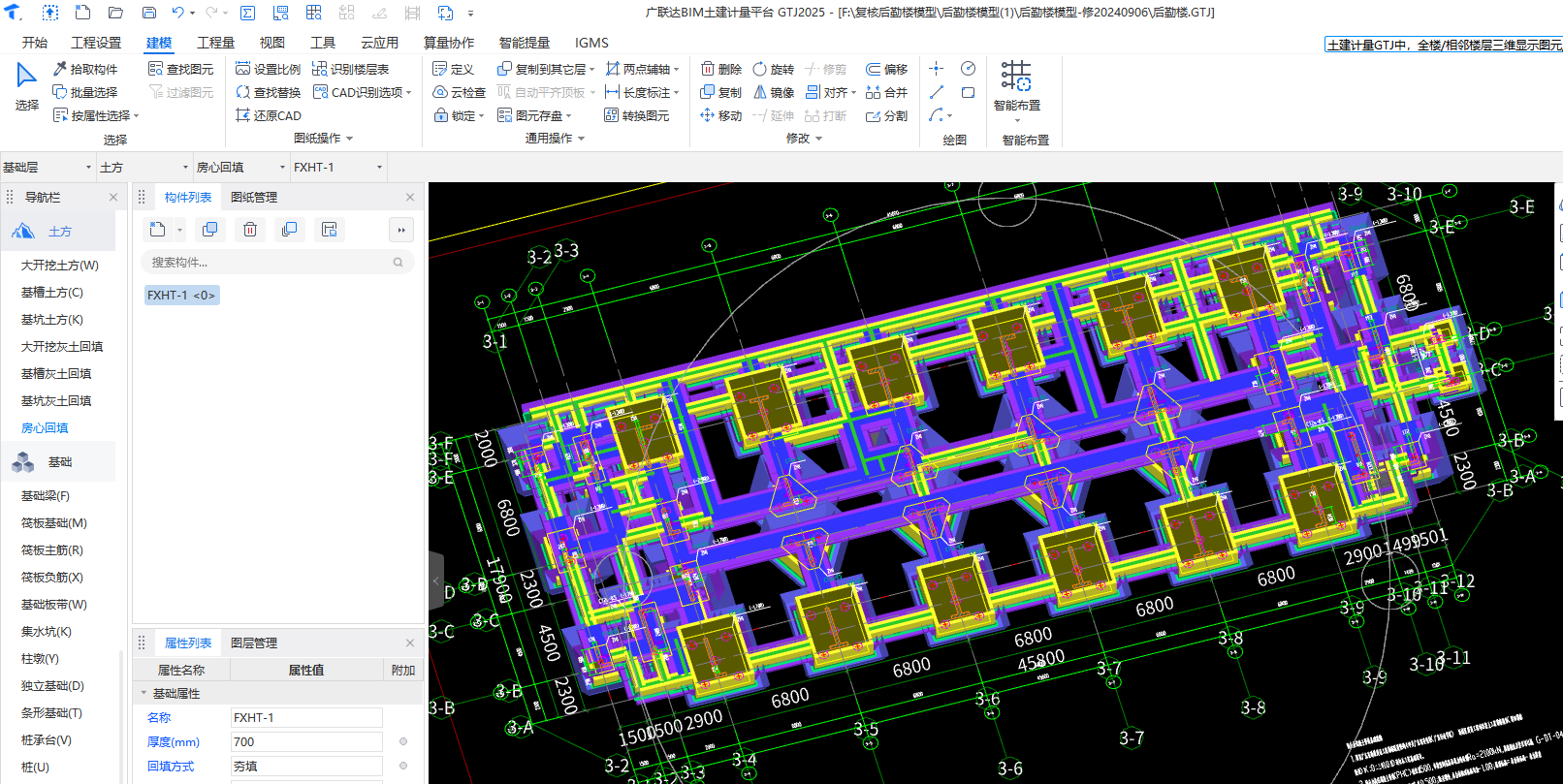Open the IGMS ribbon tab
This screenshot has width=1563, height=784.
[591, 43]
